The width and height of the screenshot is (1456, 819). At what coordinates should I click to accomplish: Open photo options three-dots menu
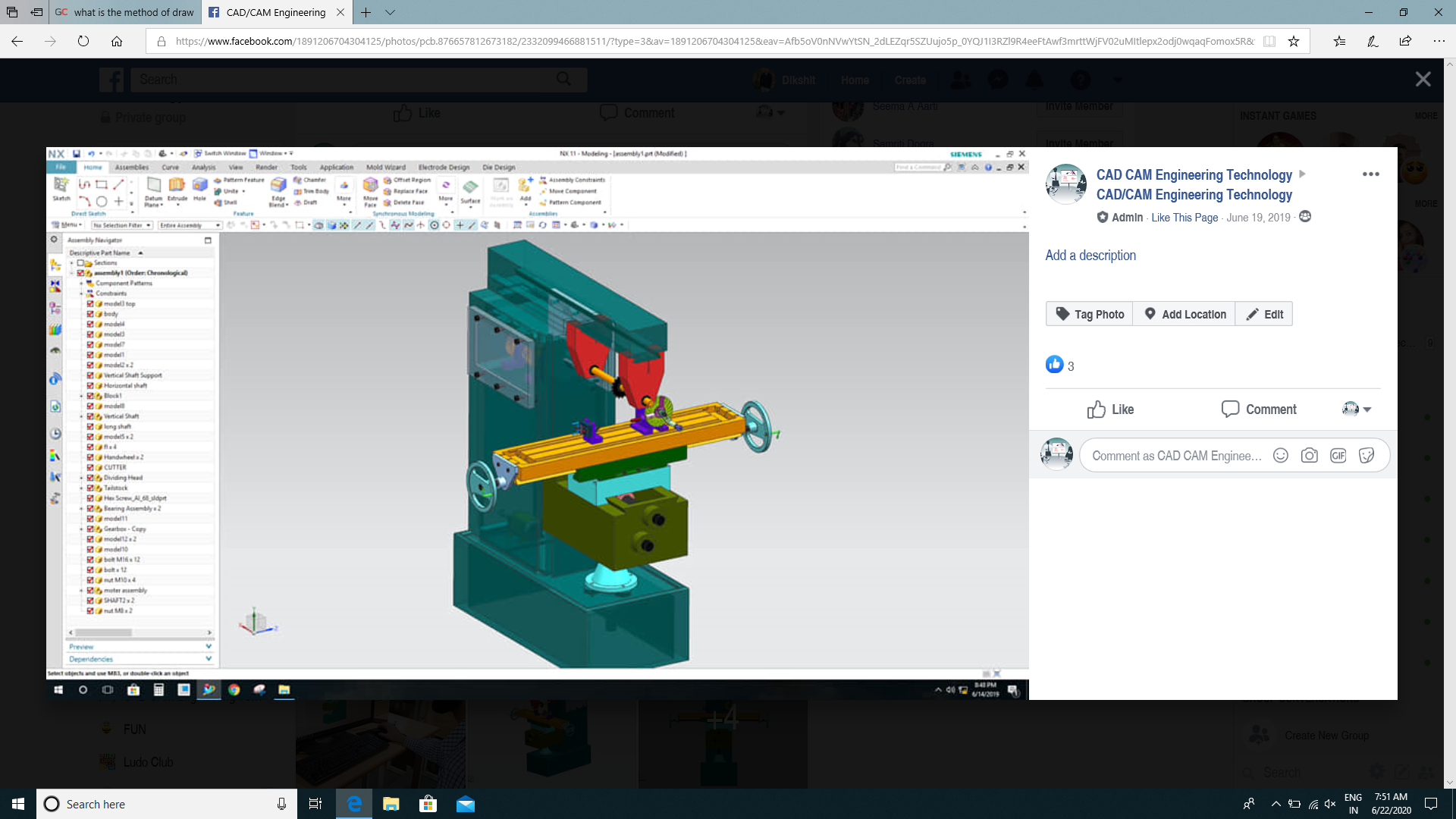pyautogui.click(x=1370, y=174)
